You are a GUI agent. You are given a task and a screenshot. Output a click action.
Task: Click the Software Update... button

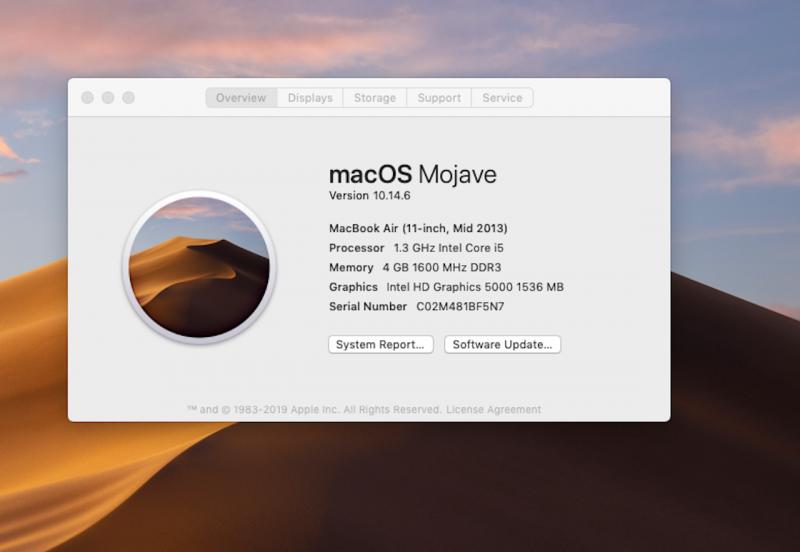(x=502, y=344)
